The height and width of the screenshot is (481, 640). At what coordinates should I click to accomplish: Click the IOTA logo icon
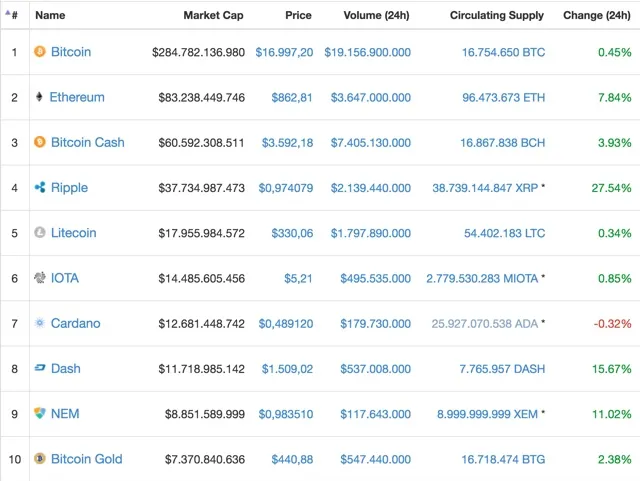click(40, 278)
